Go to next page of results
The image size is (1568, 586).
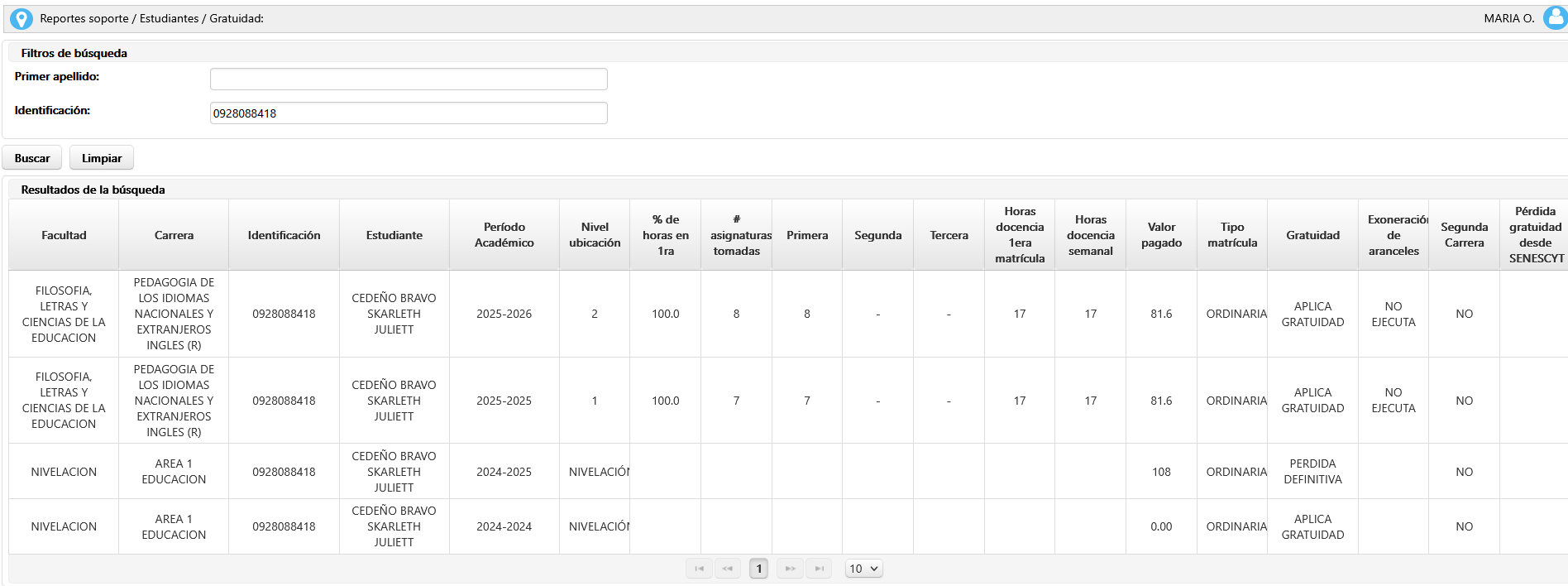pos(790,569)
